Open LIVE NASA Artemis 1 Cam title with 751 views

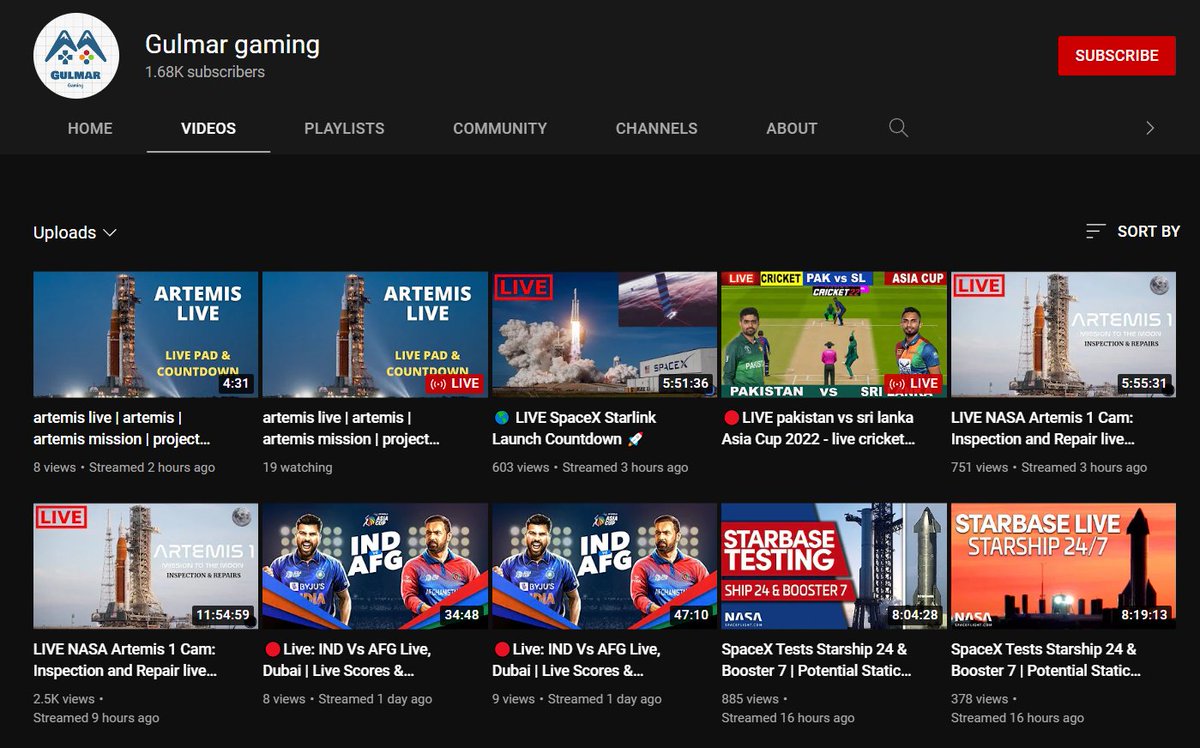click(1043, 428)
